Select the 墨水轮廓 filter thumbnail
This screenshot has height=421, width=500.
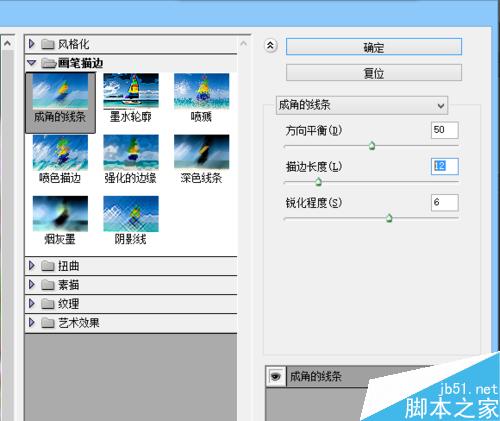coord(131,91)
